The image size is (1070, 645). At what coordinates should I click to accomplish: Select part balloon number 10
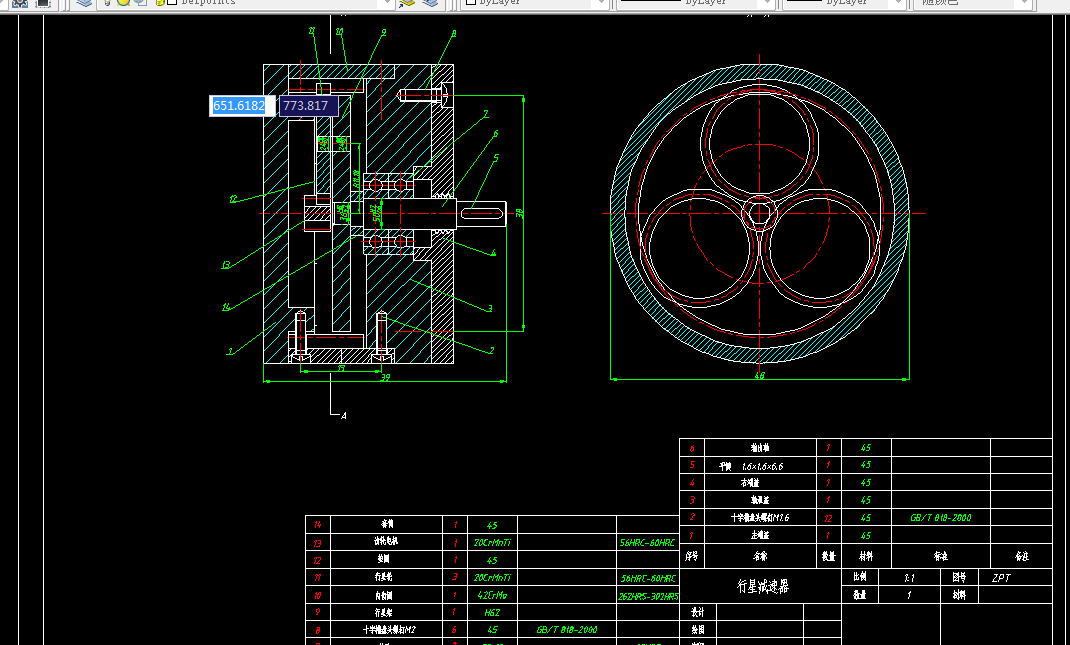click(339, 31)
